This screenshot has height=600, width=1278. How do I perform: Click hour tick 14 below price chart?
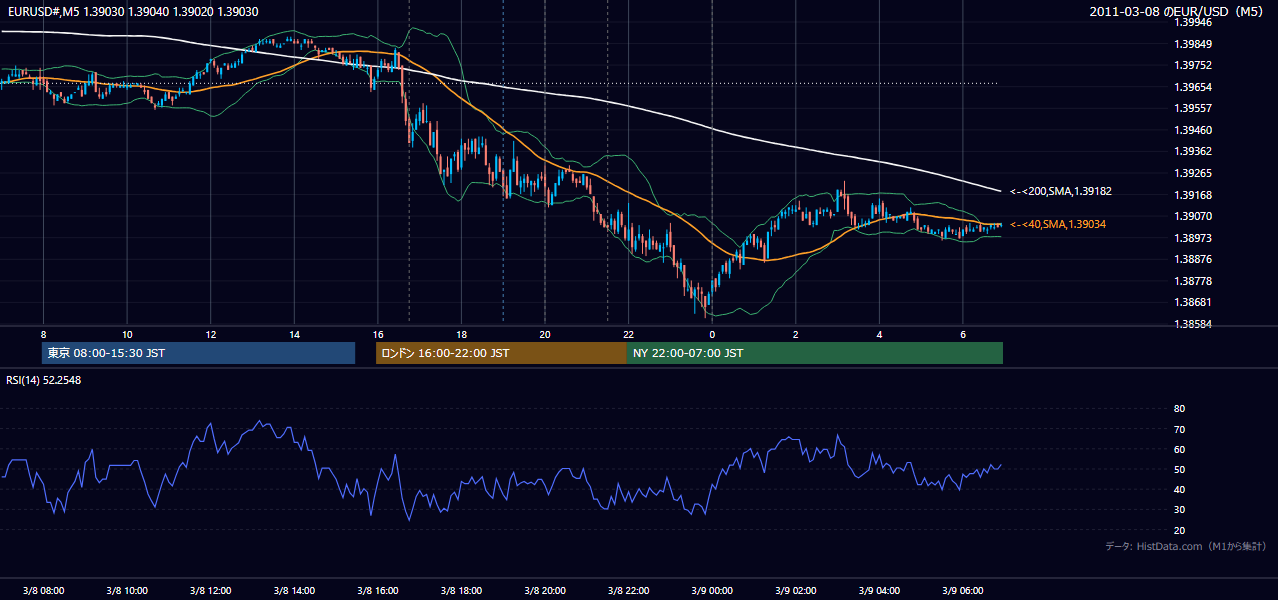tap(294, 334)
